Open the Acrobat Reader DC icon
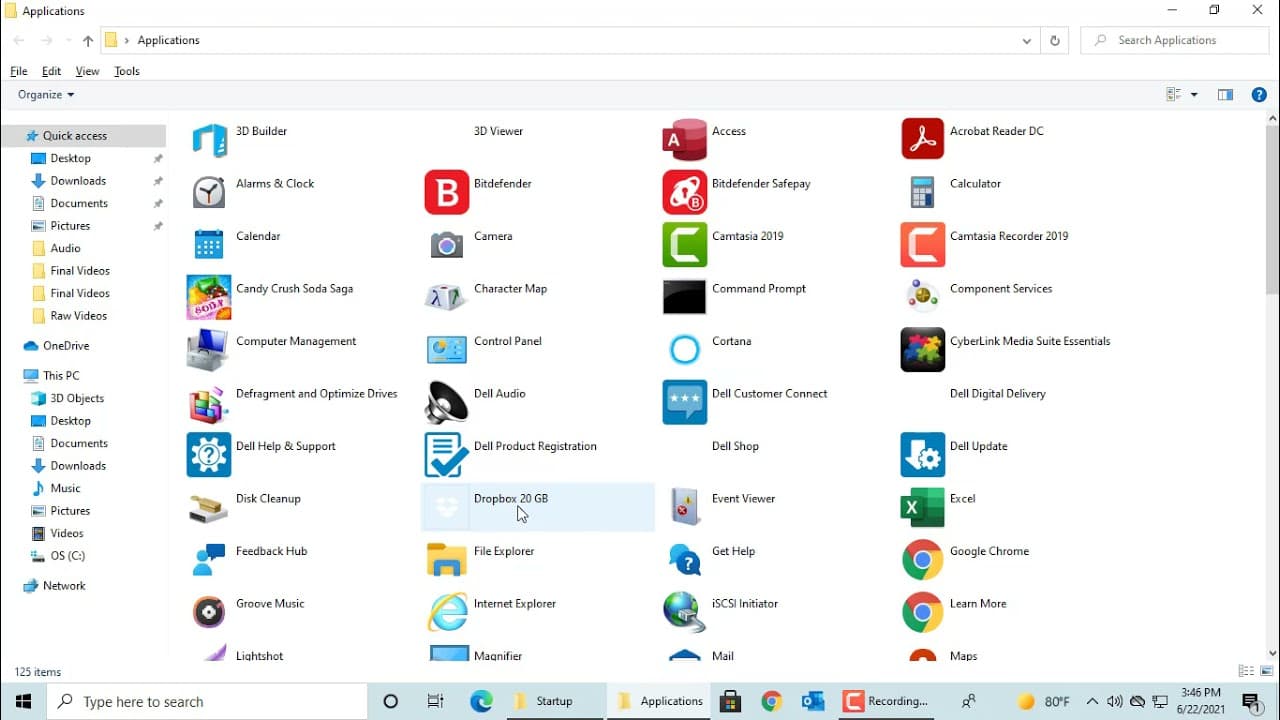The height and width of the screenshot is (720, 1280). (923, 139)
